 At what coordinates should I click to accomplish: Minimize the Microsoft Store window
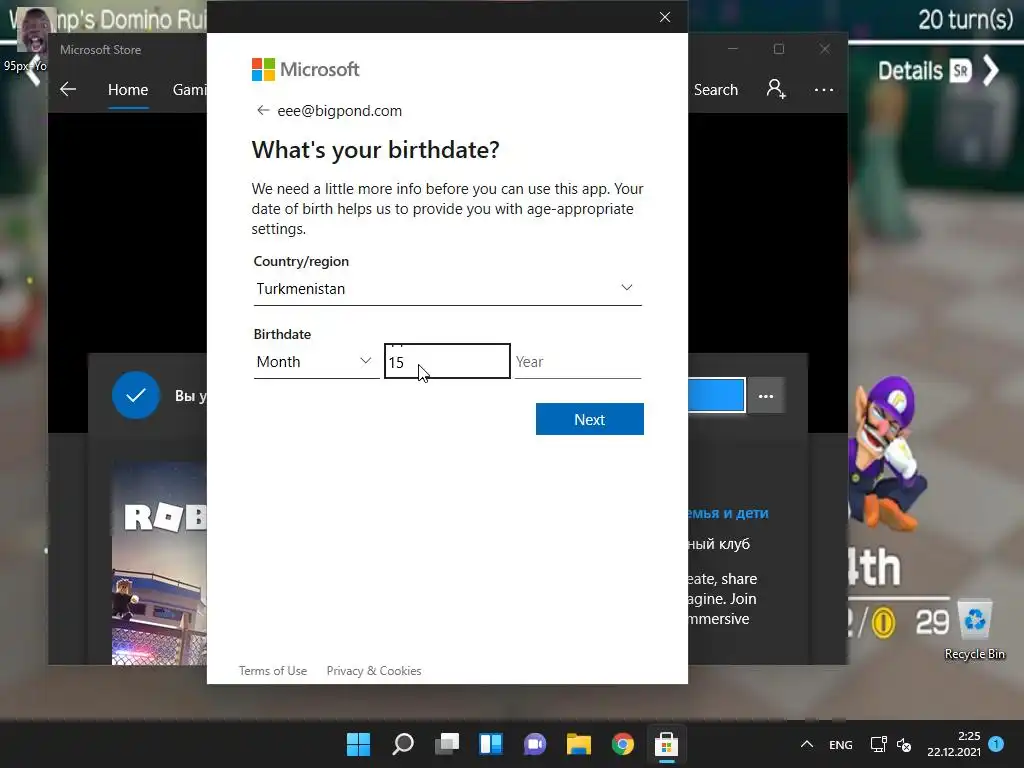pyautogui.click(x=733, y=49)
